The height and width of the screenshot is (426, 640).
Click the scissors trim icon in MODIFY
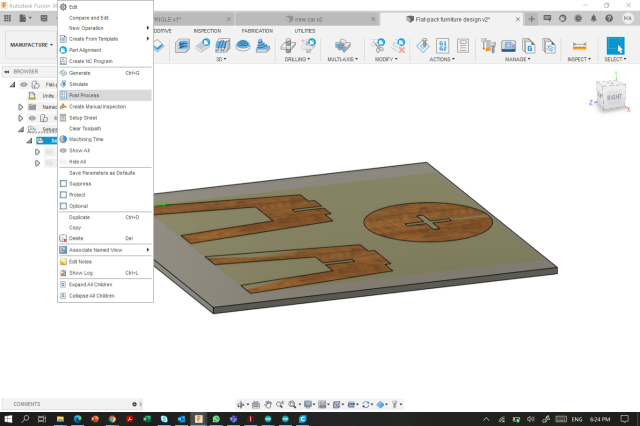tap(378, 45)
